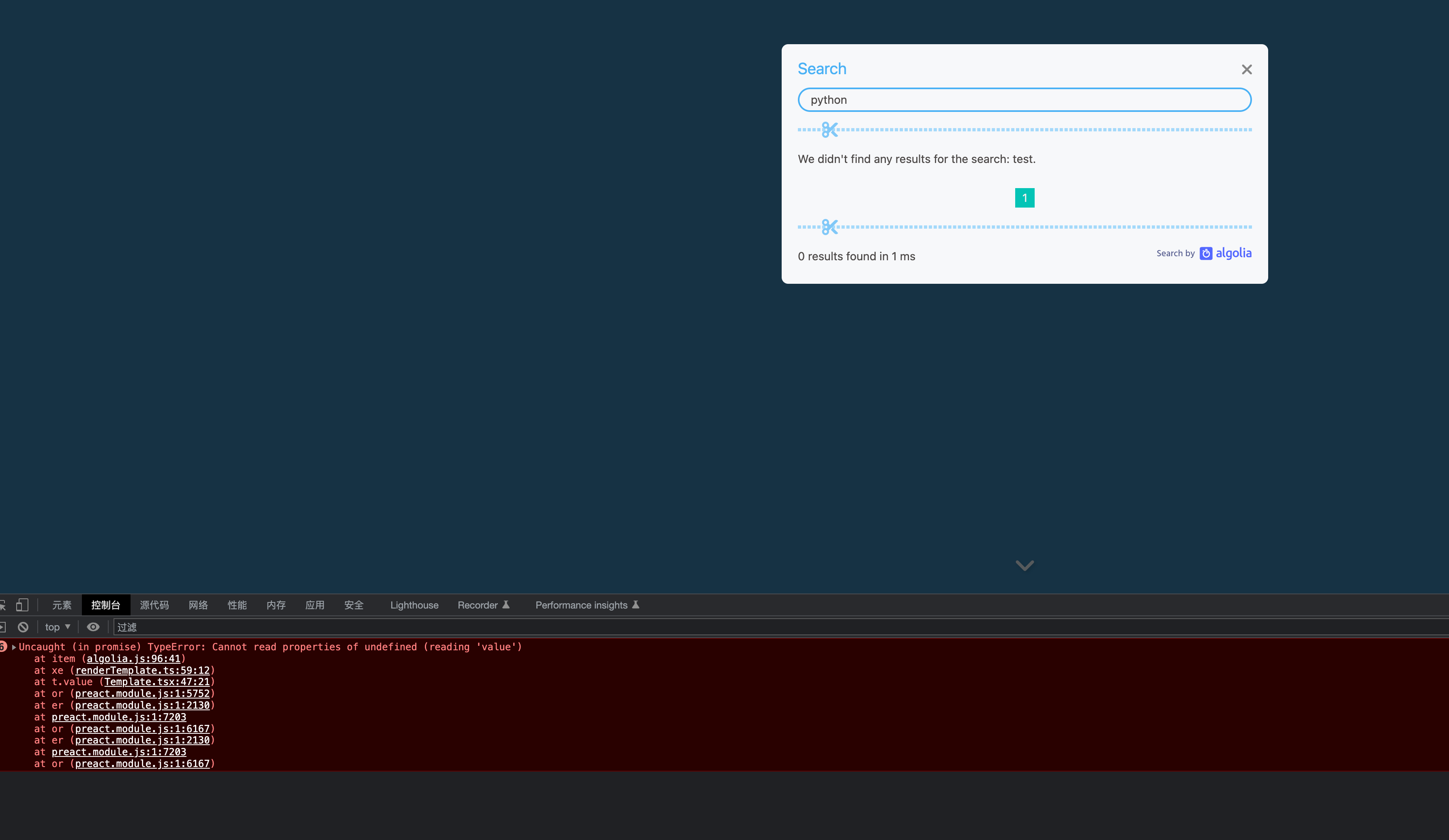Open the top frame context dropdown
The width and height of the screenshot is (1449, 840).
tap(56, 627)
